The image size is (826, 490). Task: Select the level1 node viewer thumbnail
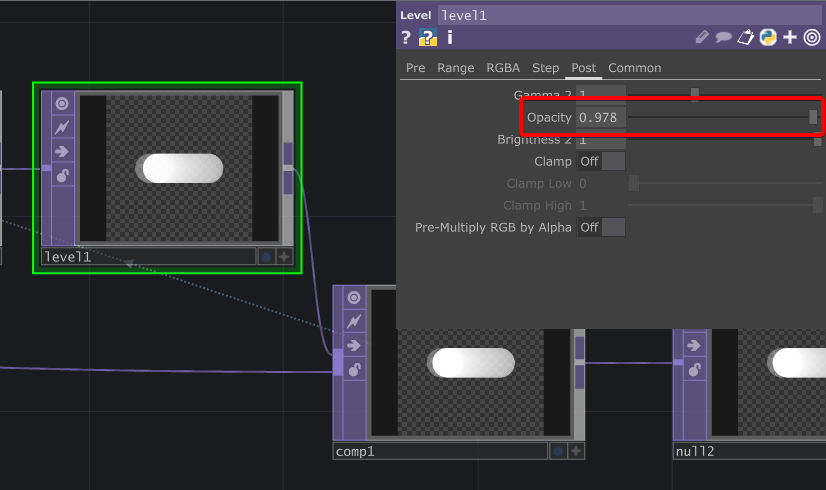click(179, 168)
